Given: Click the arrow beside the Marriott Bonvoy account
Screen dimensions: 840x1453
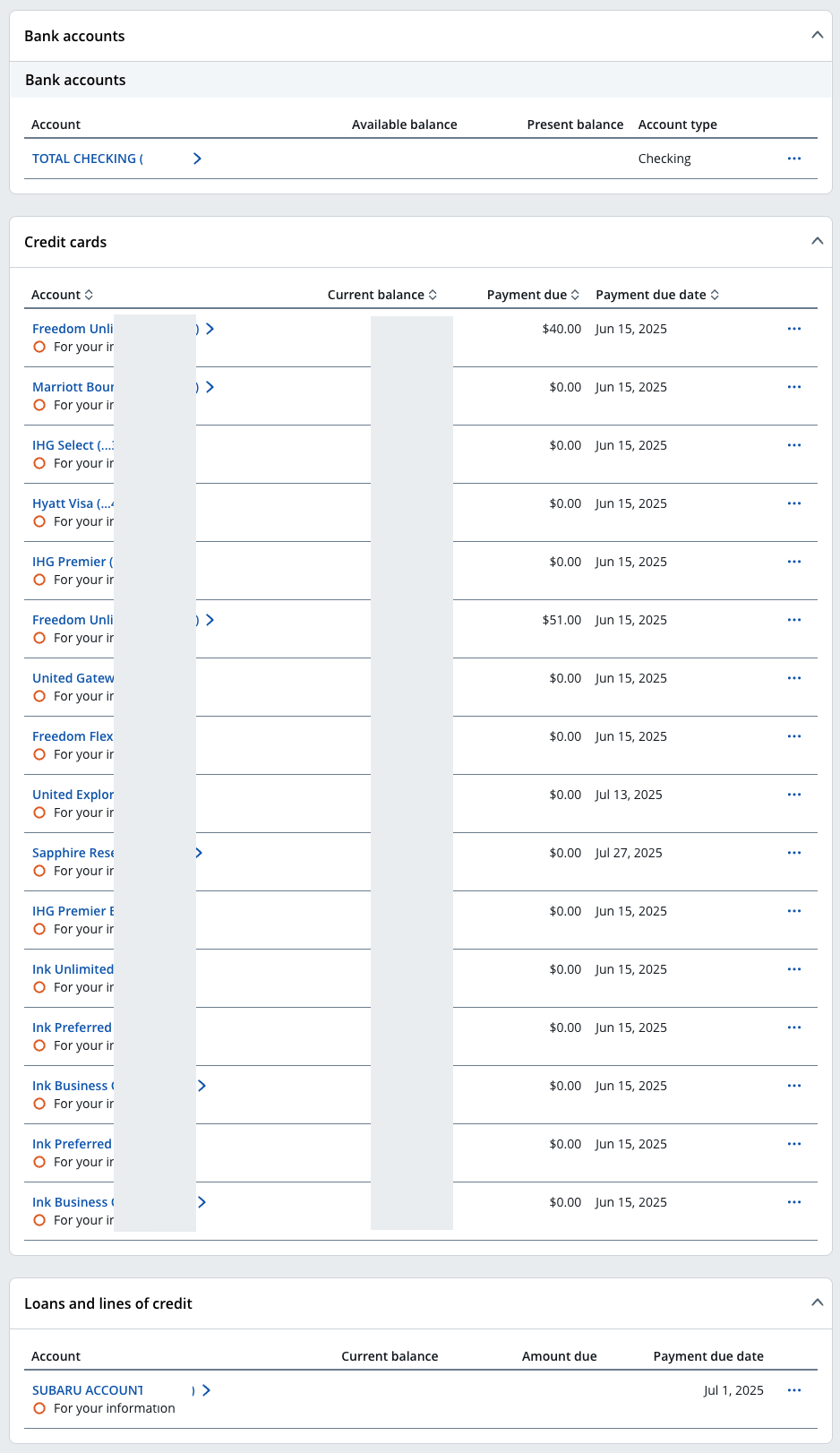Looking at the screenshot, I should tap(210, 387).
